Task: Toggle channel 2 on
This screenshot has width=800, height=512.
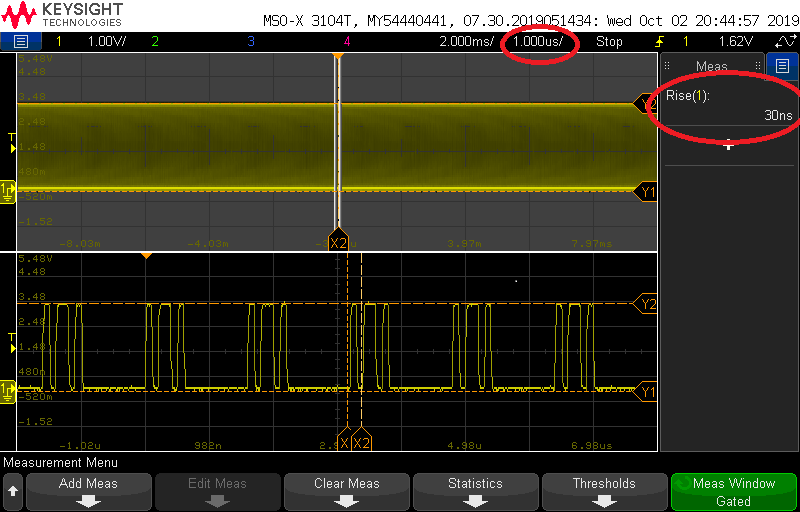Action: coord(154,42)
